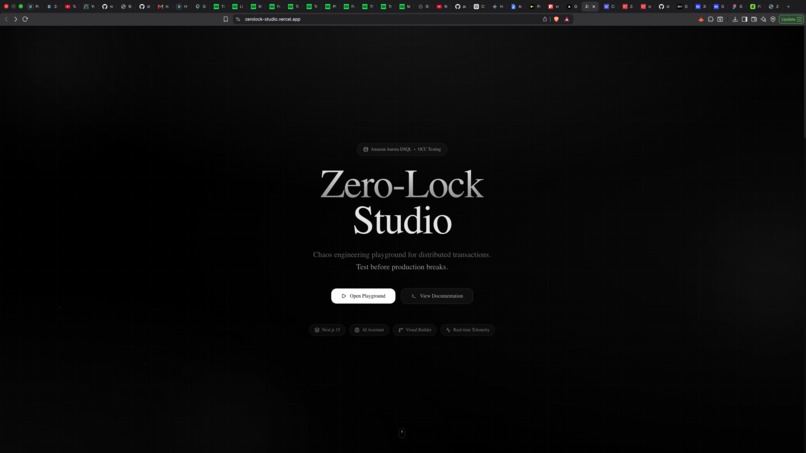Open site info icon left of the URL
This screenshot has height=453, width=806.
(x=238, y=19)
